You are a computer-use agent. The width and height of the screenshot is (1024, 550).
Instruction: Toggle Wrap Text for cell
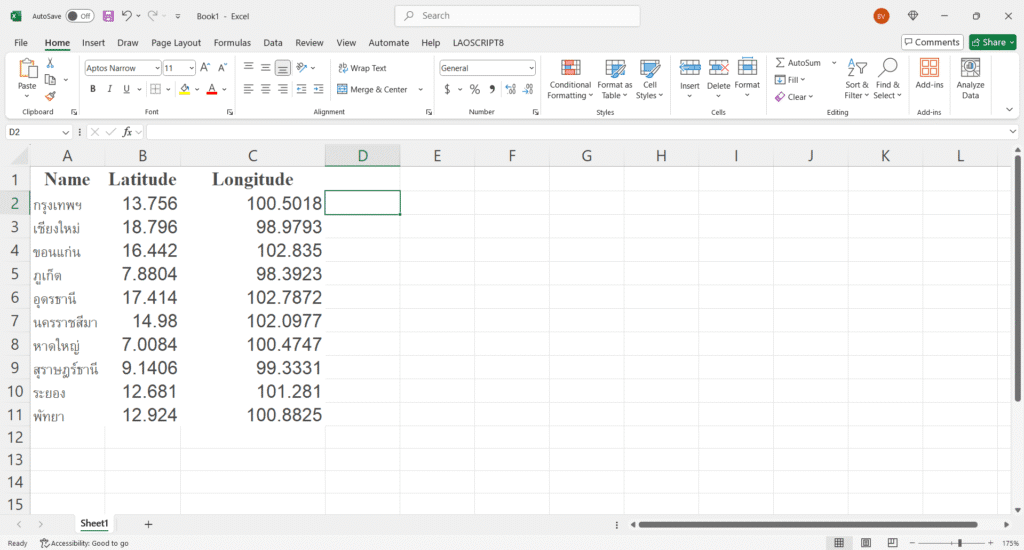[x=362, y=68]
